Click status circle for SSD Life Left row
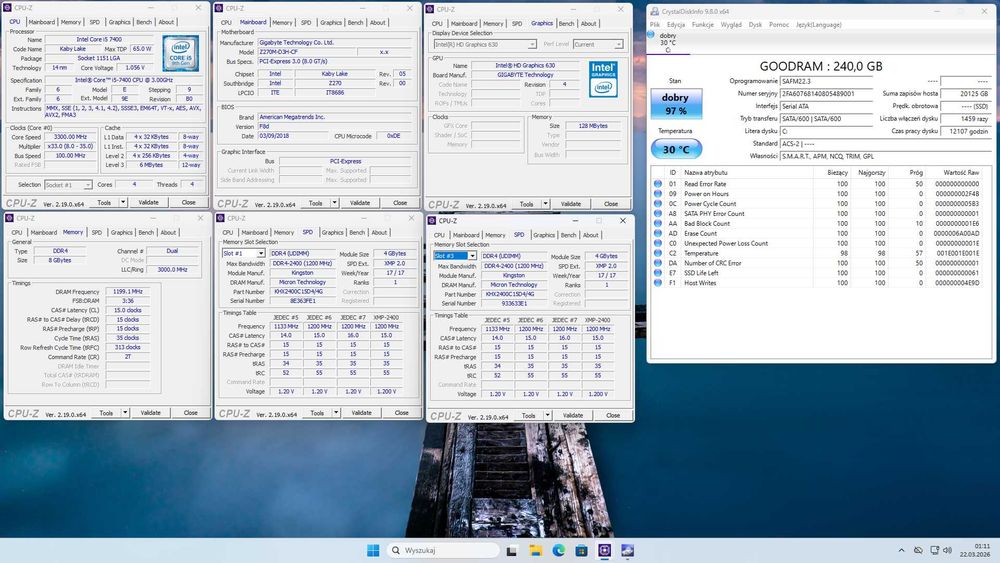This screenshot has height=563, width=1000. point(658,273)
